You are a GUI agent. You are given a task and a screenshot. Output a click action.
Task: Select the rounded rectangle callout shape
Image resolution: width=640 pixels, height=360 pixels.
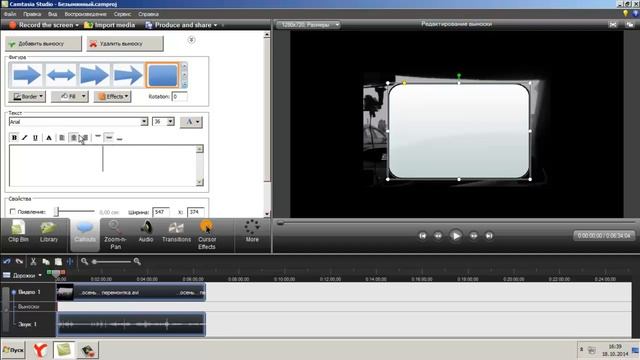[x=162, y=75]
